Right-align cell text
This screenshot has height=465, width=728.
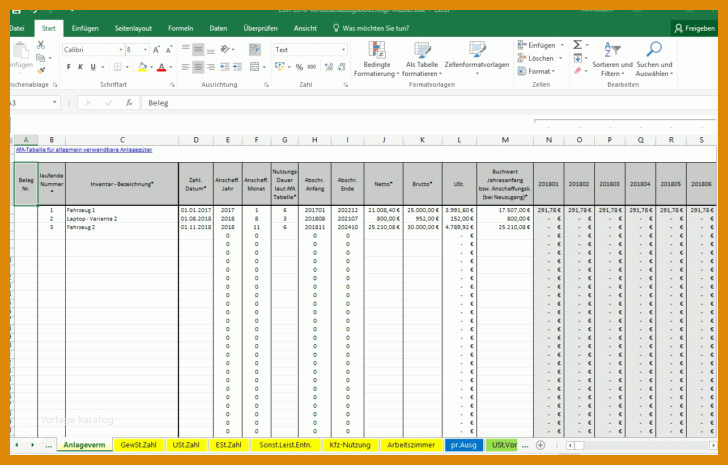coord(210,67)
